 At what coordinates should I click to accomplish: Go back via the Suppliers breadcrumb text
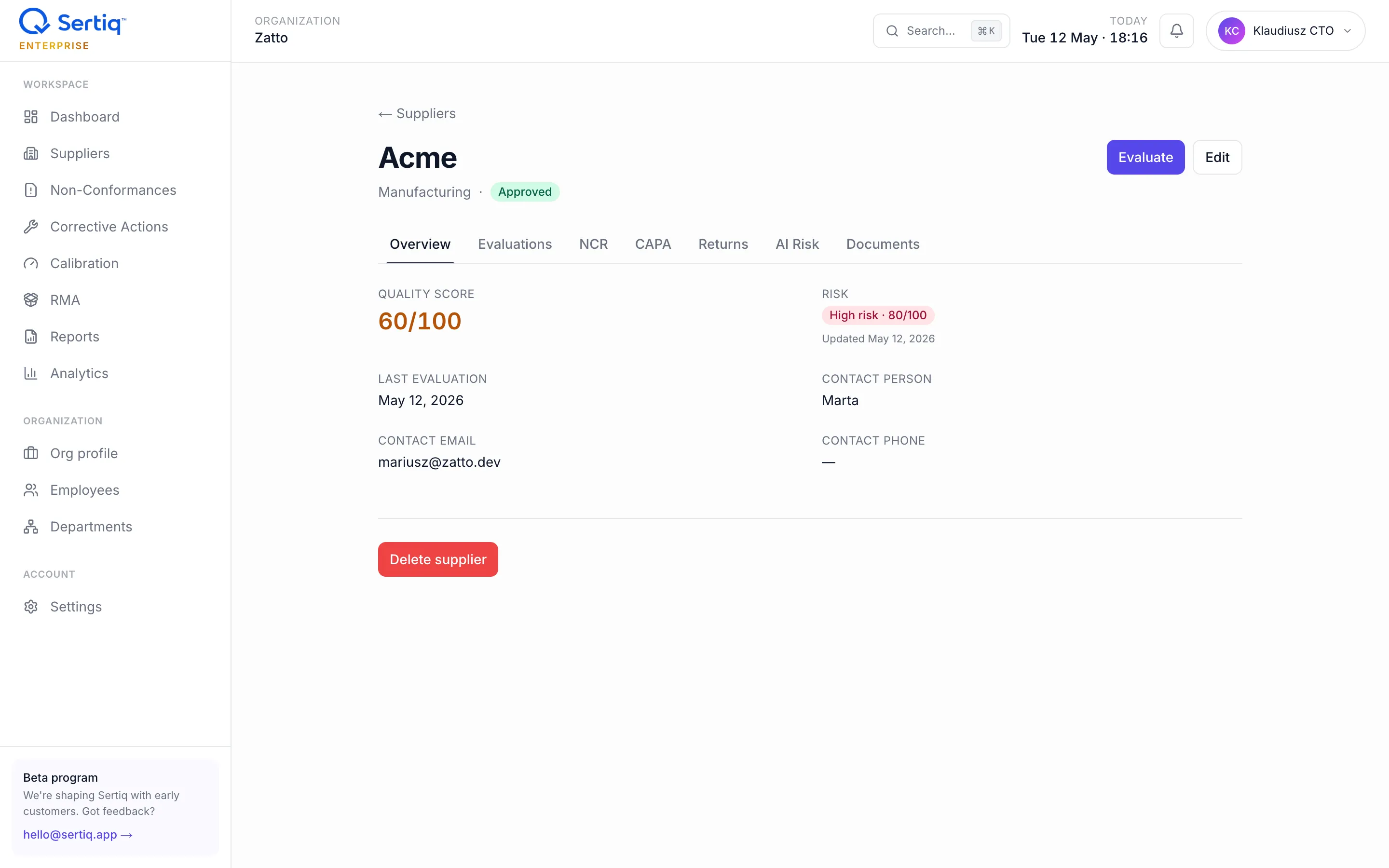coord(426,114)
